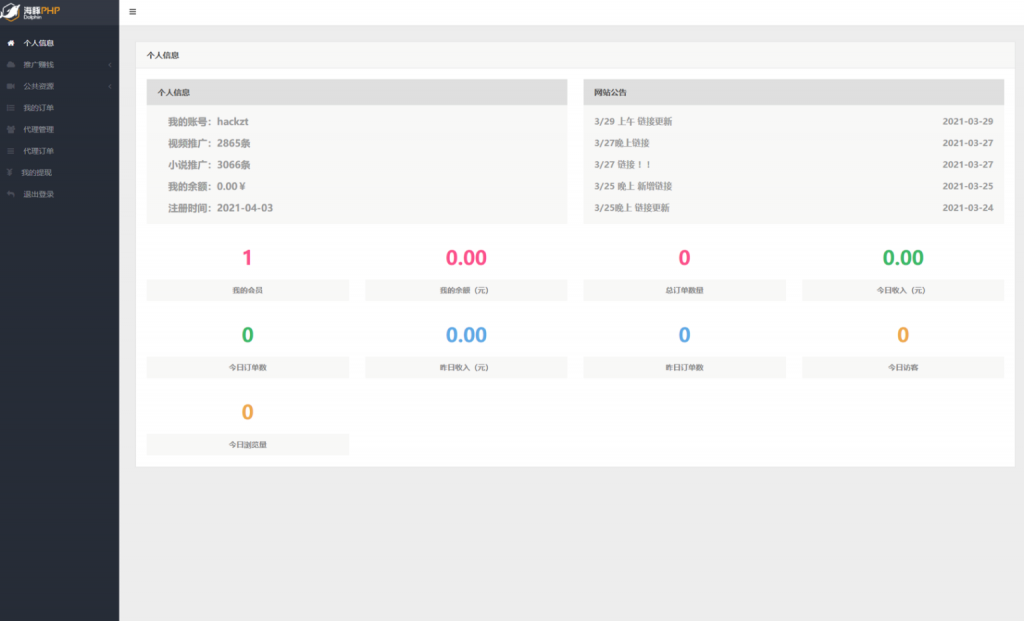This screenshot has height=621, width=1024.
Task: Open announcement 3/25 晚上 新增链接
Action: (x=633, y=186)
